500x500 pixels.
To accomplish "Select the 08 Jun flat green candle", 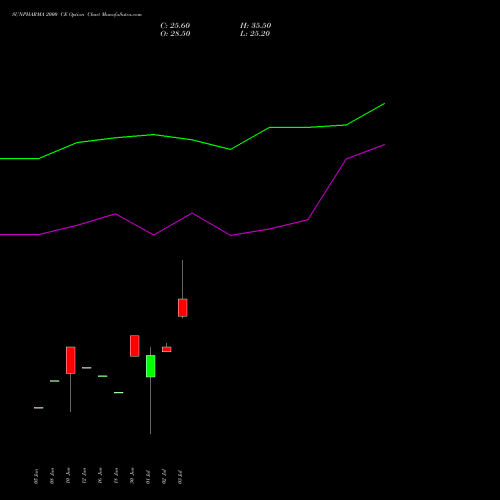I will tap(55, 381).
